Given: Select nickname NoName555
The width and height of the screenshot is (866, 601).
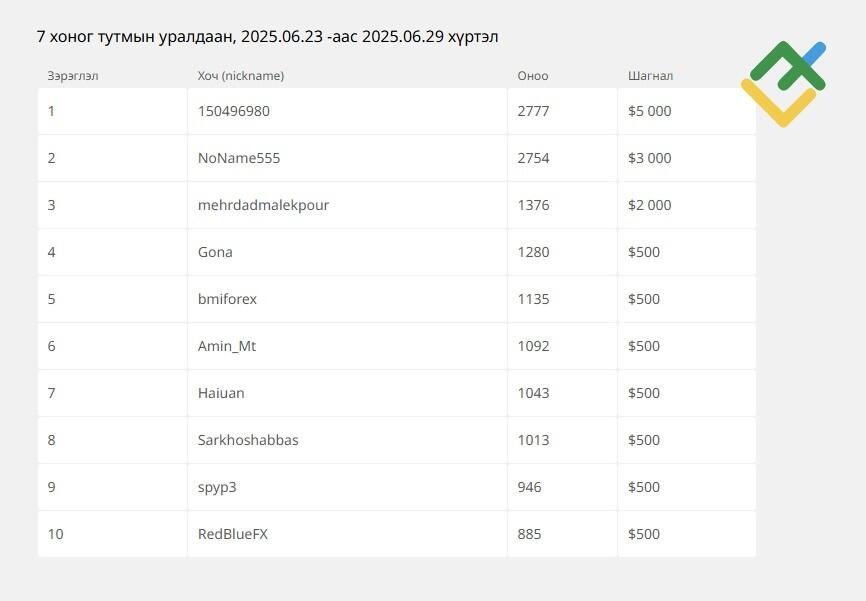Looking at the screenshot, I should point(239,158).
